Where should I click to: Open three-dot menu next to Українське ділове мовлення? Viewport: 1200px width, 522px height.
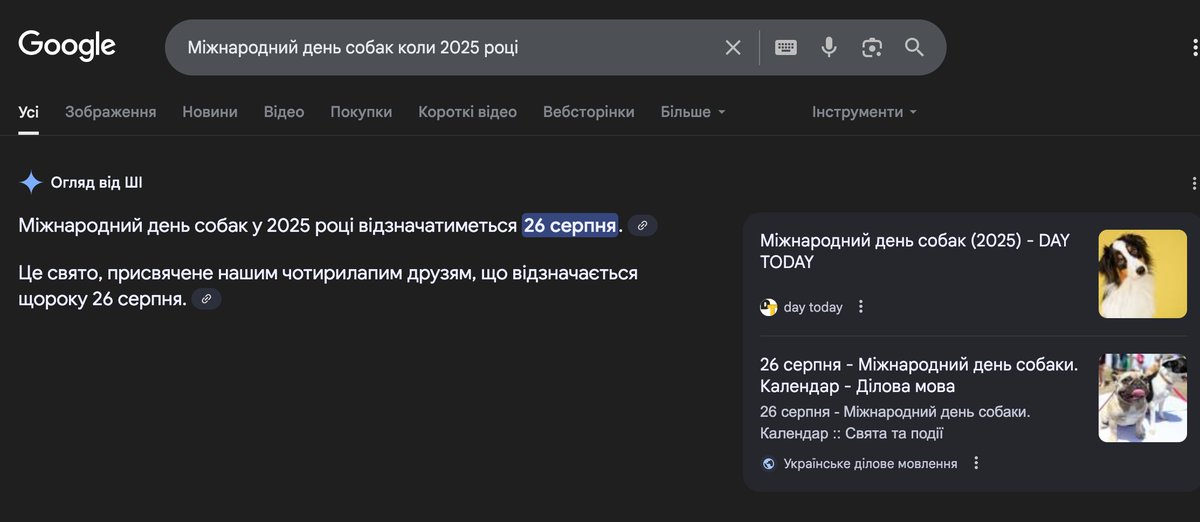coord(977,463)
